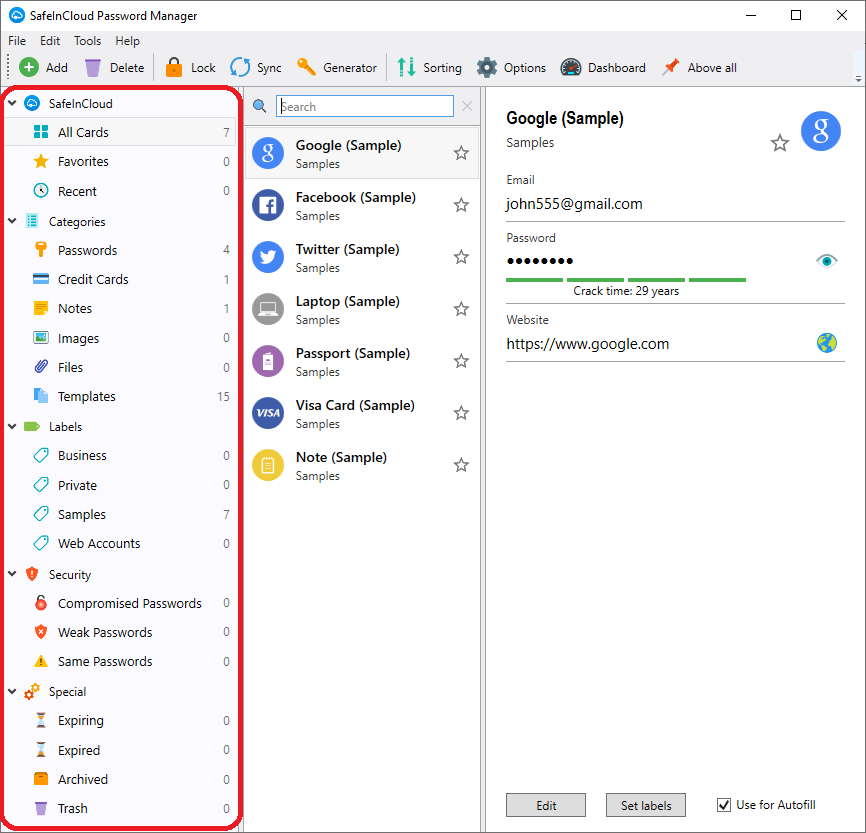Click the large Google card icon in details

tap(821, 131)
